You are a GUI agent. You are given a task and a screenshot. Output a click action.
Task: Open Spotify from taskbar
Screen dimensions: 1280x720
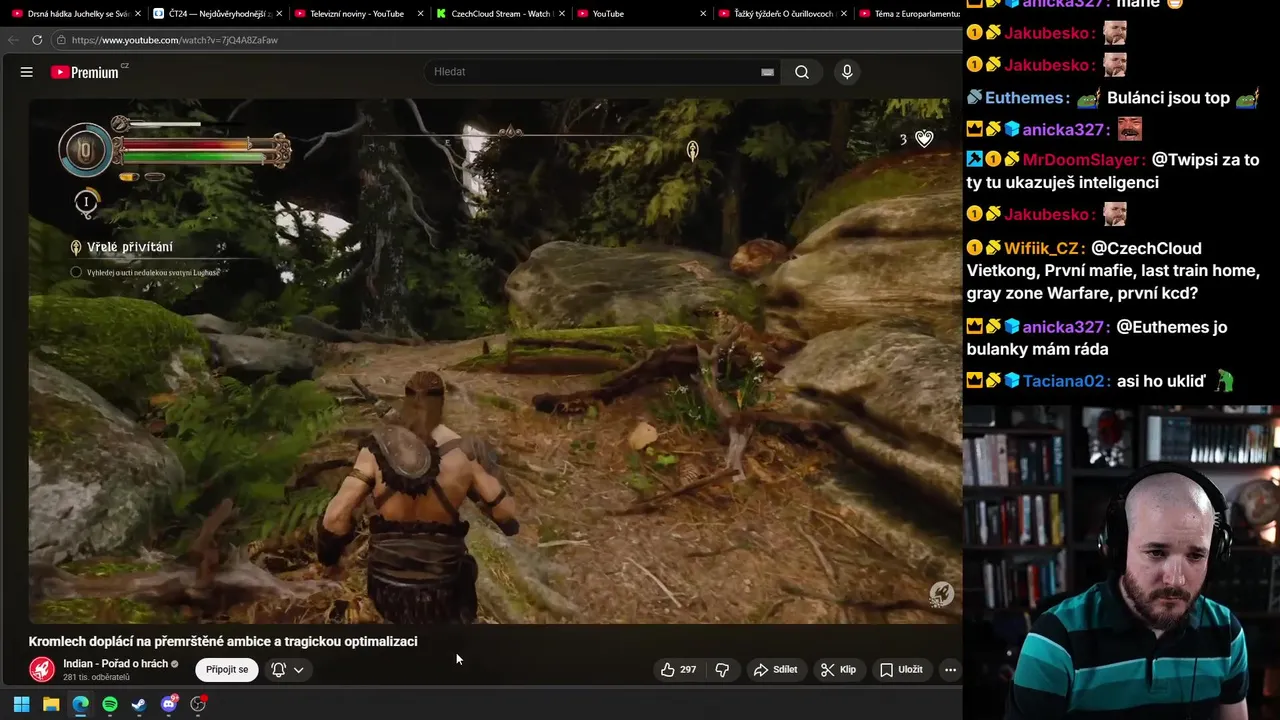coord(110,704)
